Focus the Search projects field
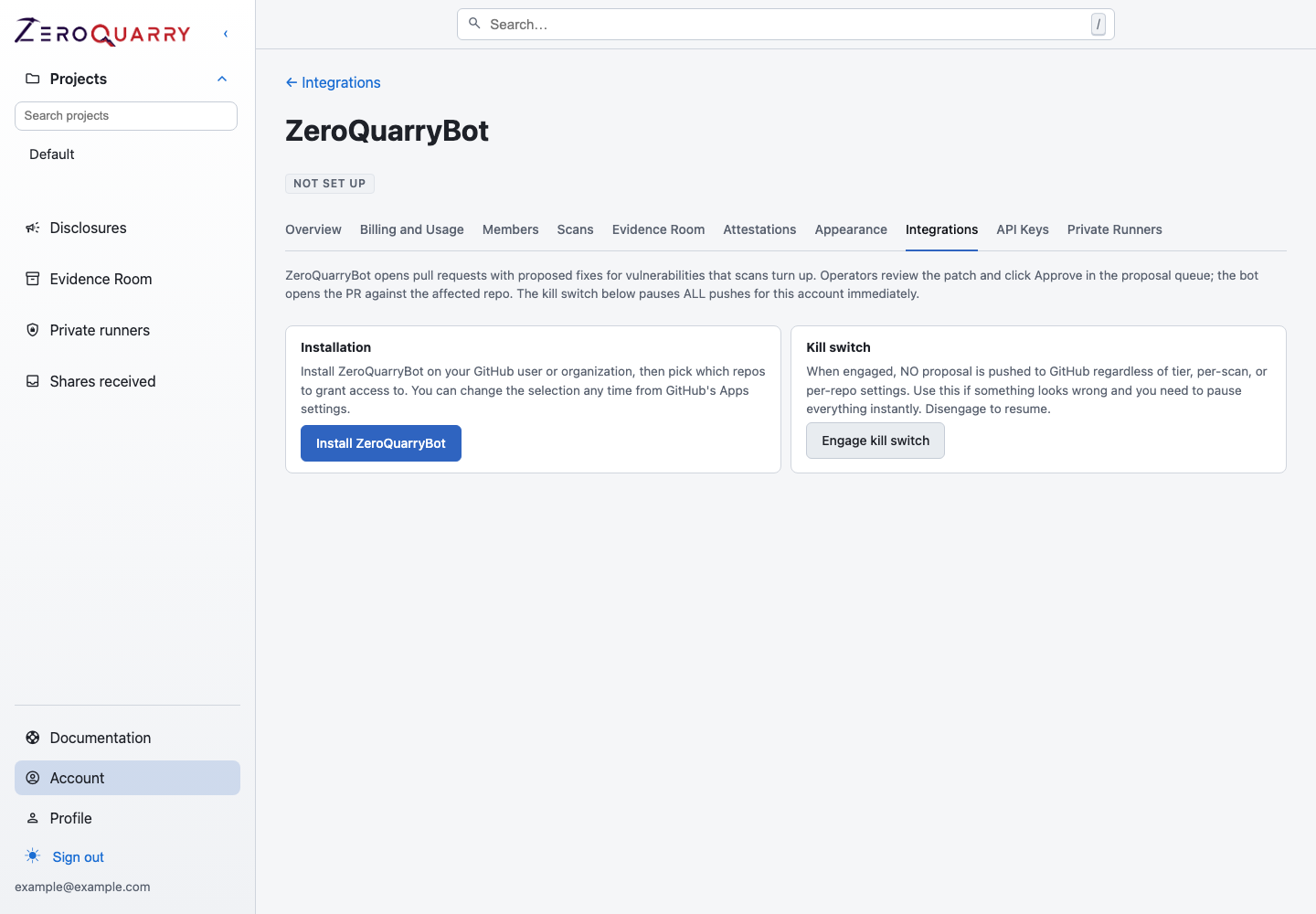Viewport: 1316px width, 914px height. tap(126, 116)
